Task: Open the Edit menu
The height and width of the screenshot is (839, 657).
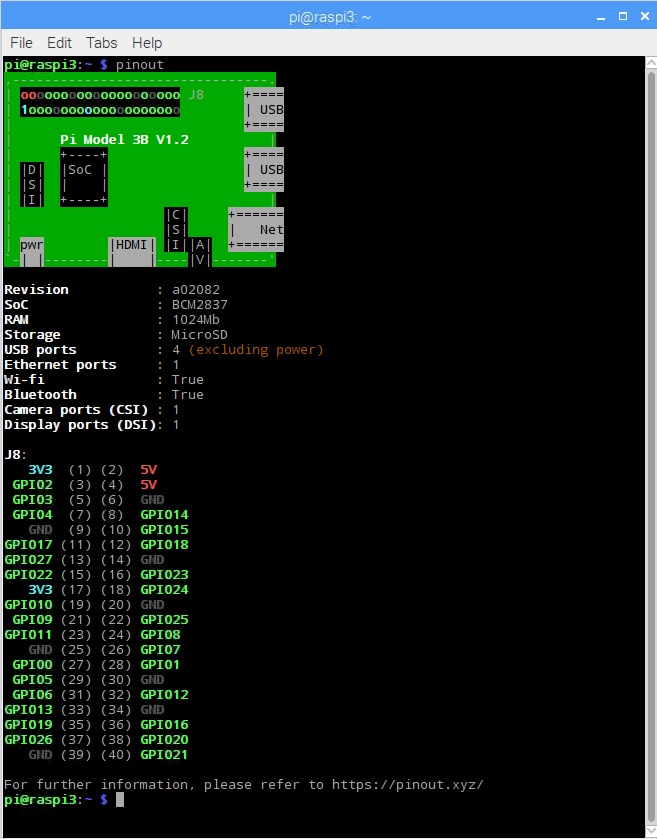Action: pos(59,43)
